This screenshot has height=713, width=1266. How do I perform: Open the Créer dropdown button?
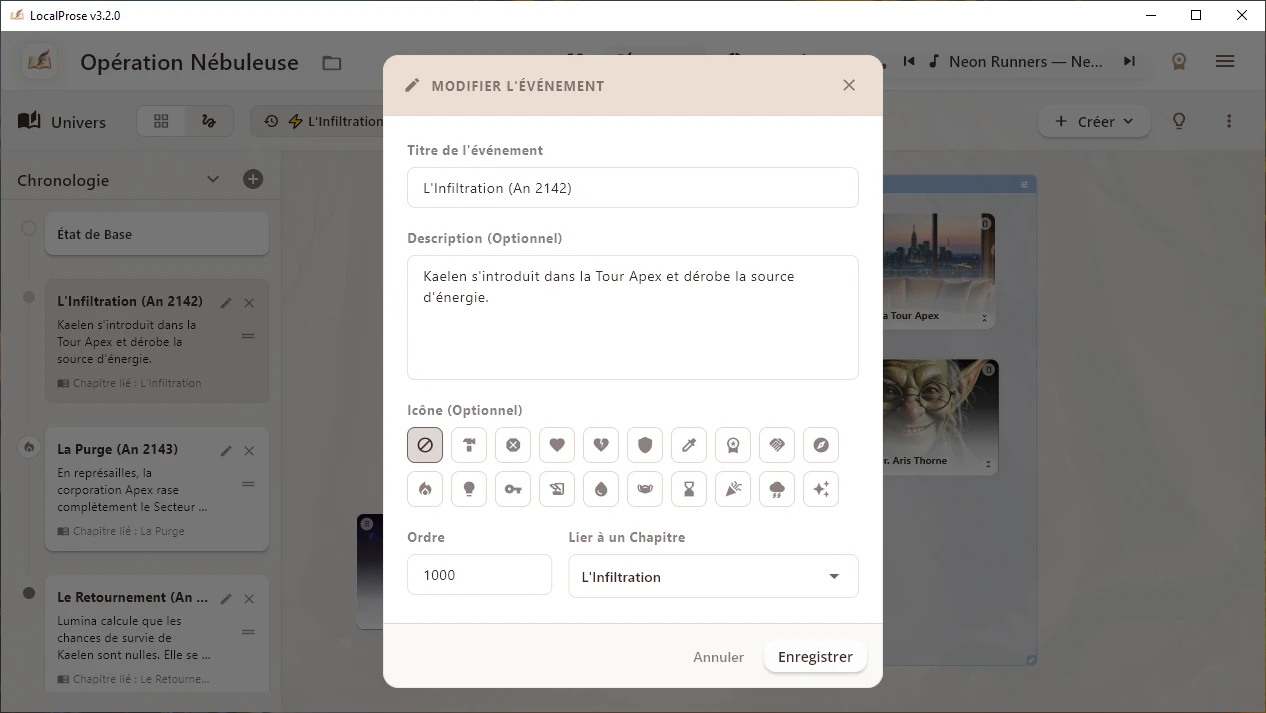coord(1095,121)
